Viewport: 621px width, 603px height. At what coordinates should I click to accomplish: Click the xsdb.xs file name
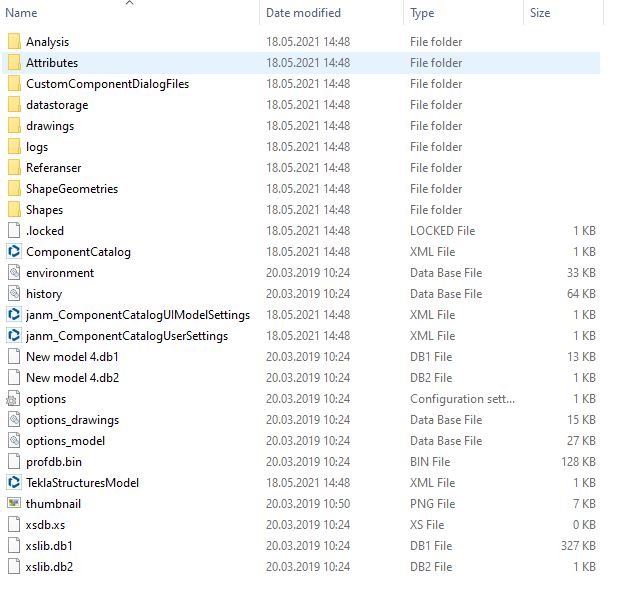click(x=45, y=525)
